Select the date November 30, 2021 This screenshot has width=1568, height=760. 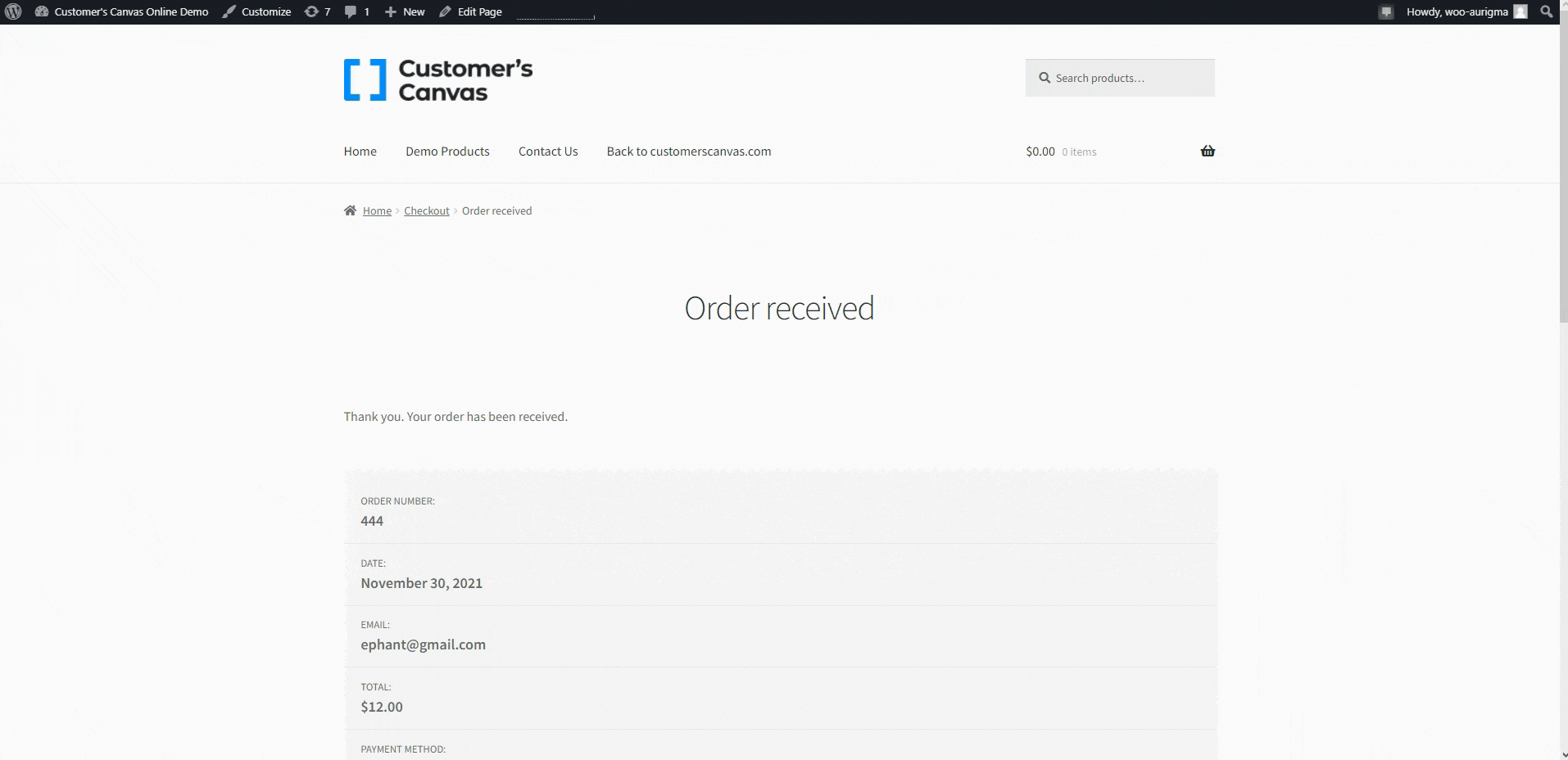(422, 583)
